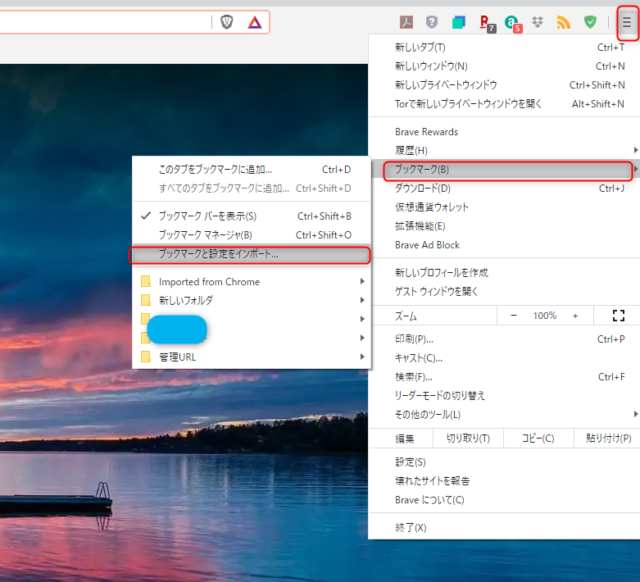Click the Brave Shields lion icon
This screenshot has height=582, width=640.
click(226, 22)
